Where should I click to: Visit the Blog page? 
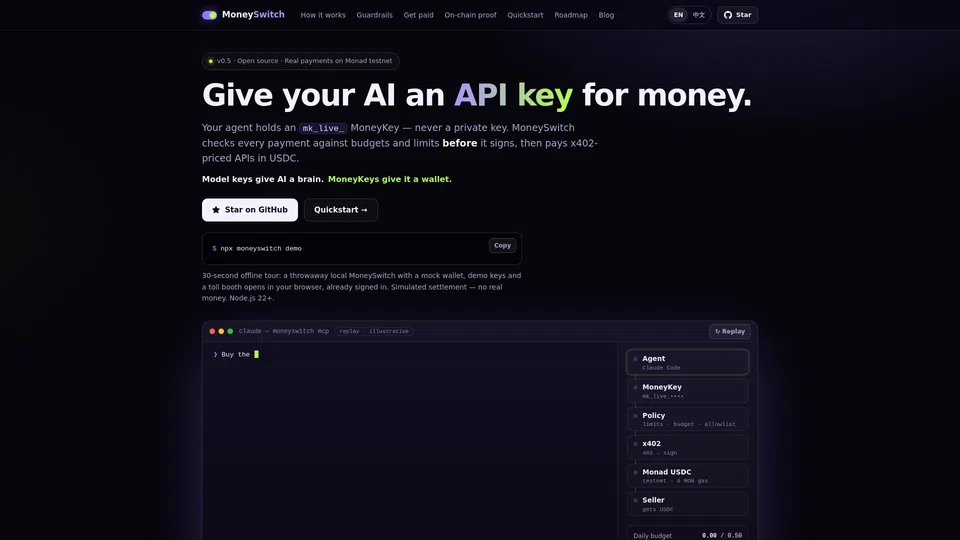pos(606,15)
